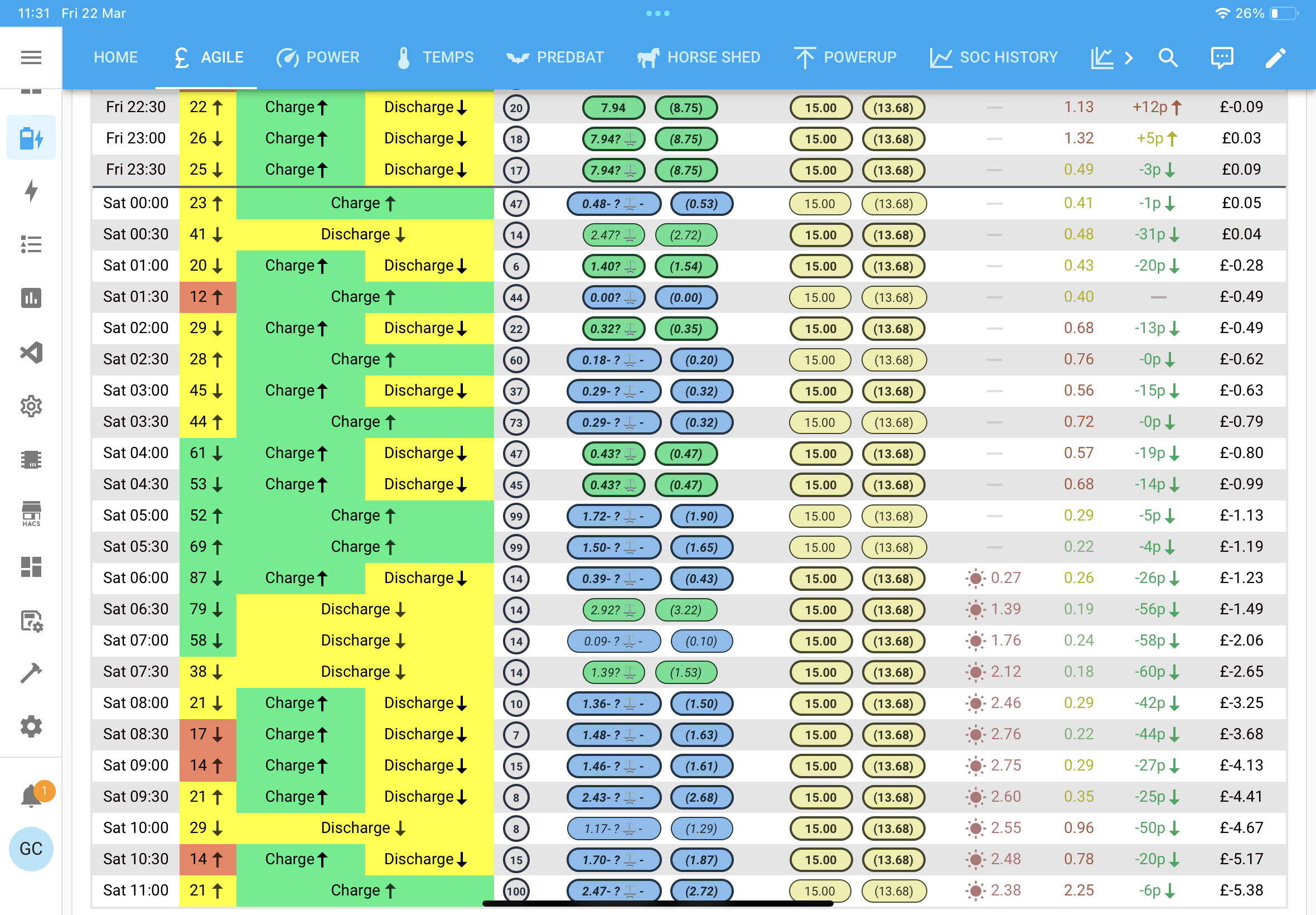This screenshot has width=1316, height=915.
Task: Open the Visual Studio Code sidebar icon
Action: (x=31, y=352)
